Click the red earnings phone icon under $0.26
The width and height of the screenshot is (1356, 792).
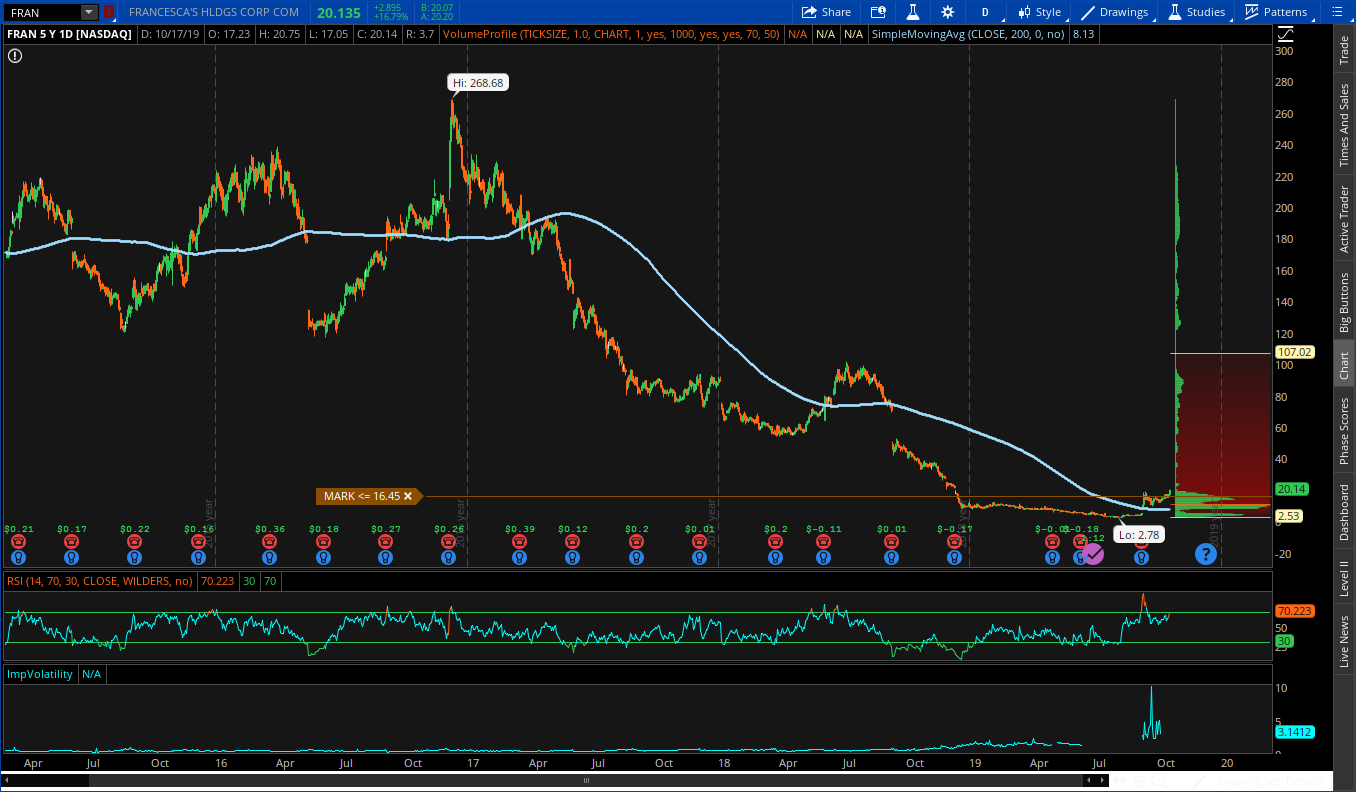pyautogui.click(x=449, y=541)
